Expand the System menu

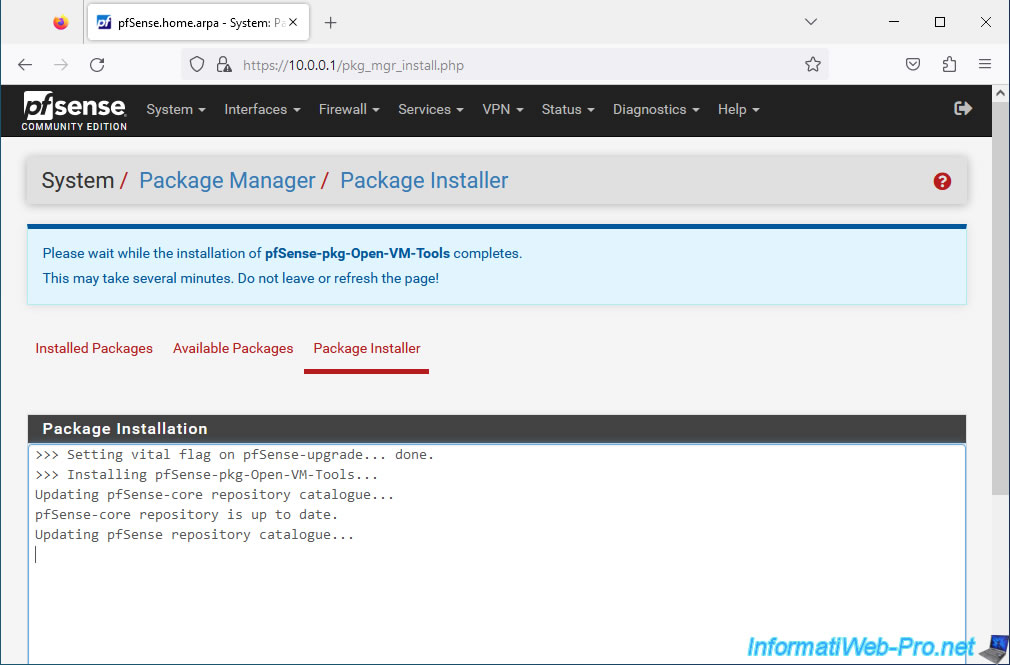[x=176, y=110]
